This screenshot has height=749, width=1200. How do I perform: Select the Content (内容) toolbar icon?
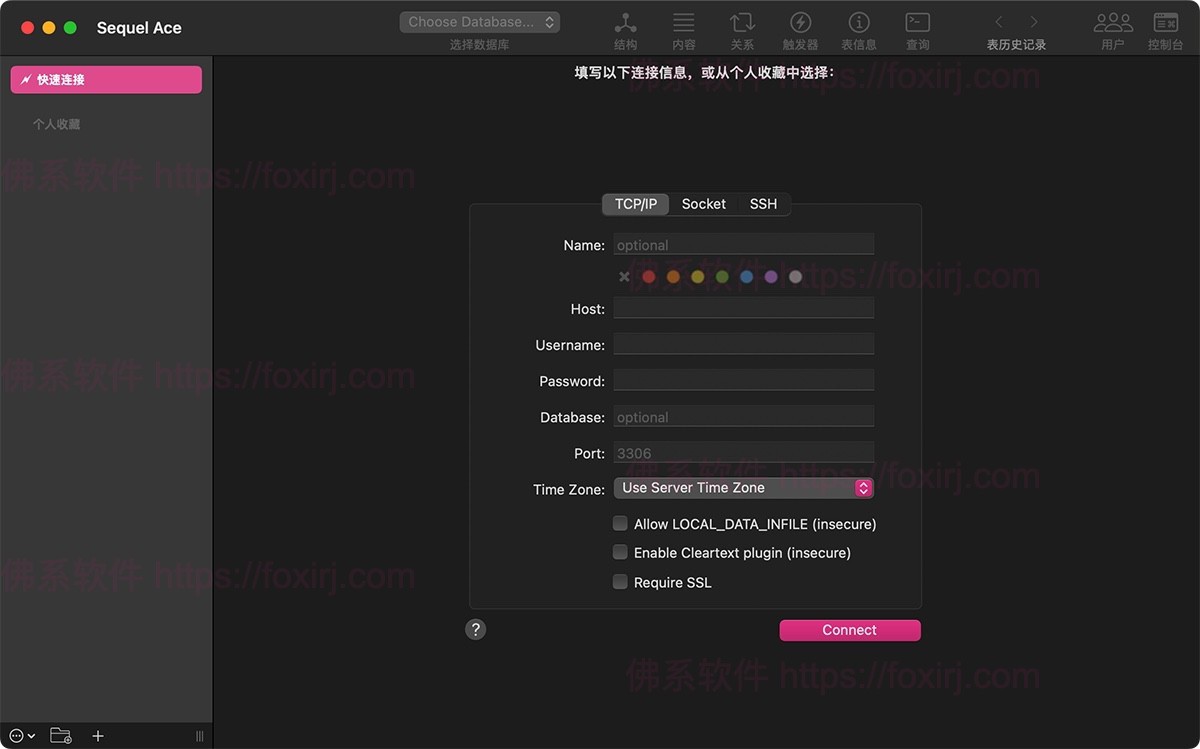(683, 22)
